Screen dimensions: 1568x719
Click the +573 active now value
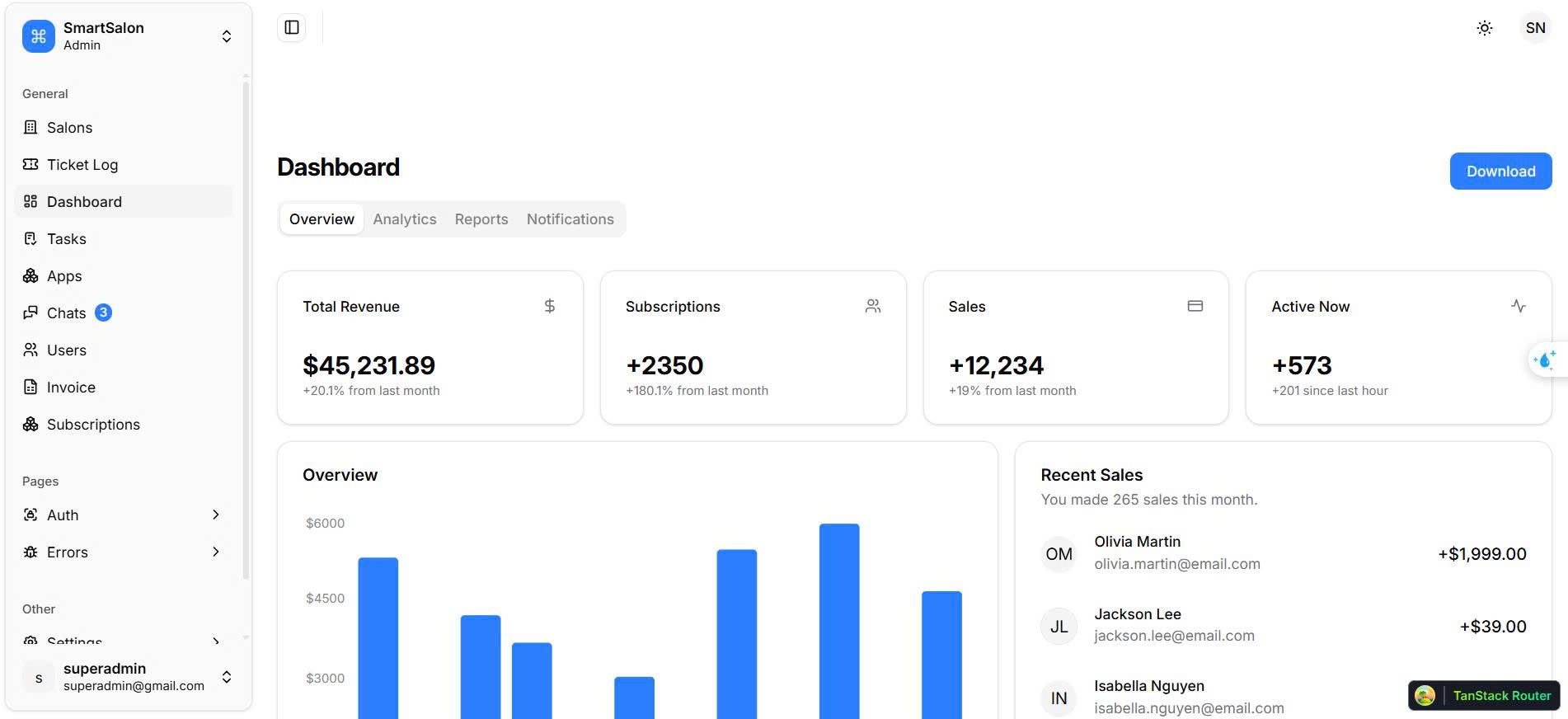pos(1302,365)
